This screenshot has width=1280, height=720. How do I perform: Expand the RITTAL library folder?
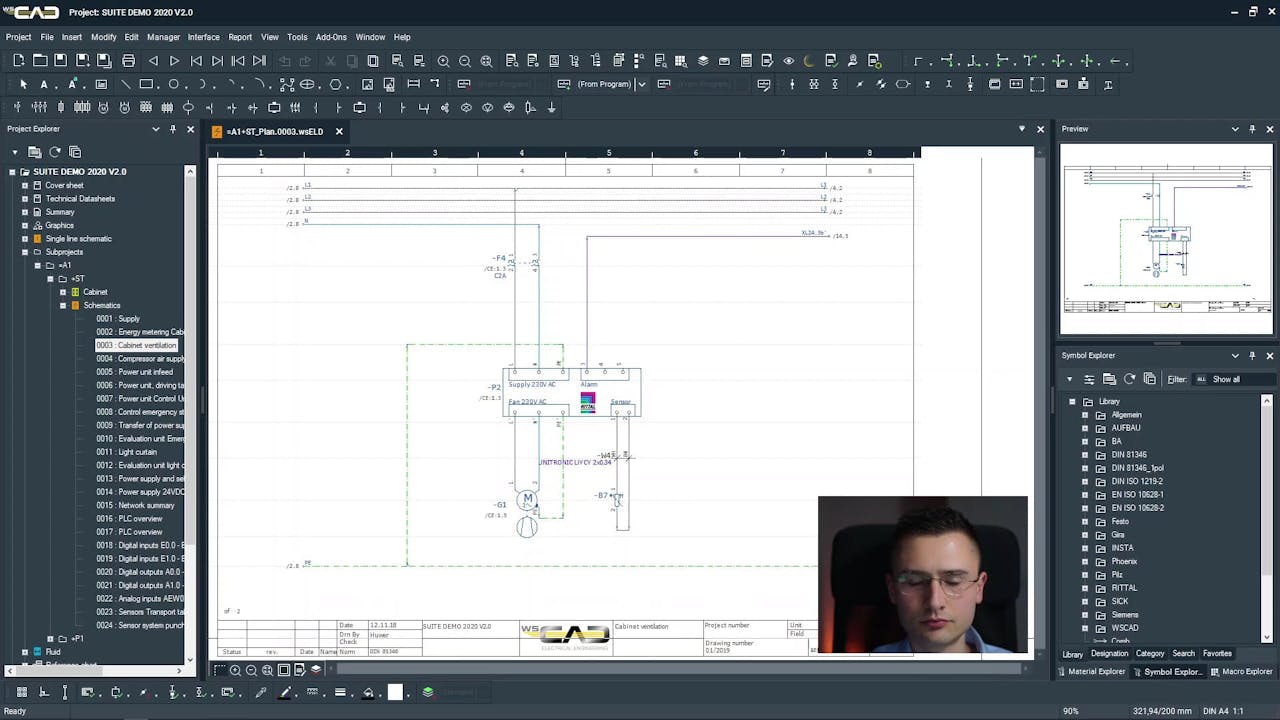coord(1085,588)
